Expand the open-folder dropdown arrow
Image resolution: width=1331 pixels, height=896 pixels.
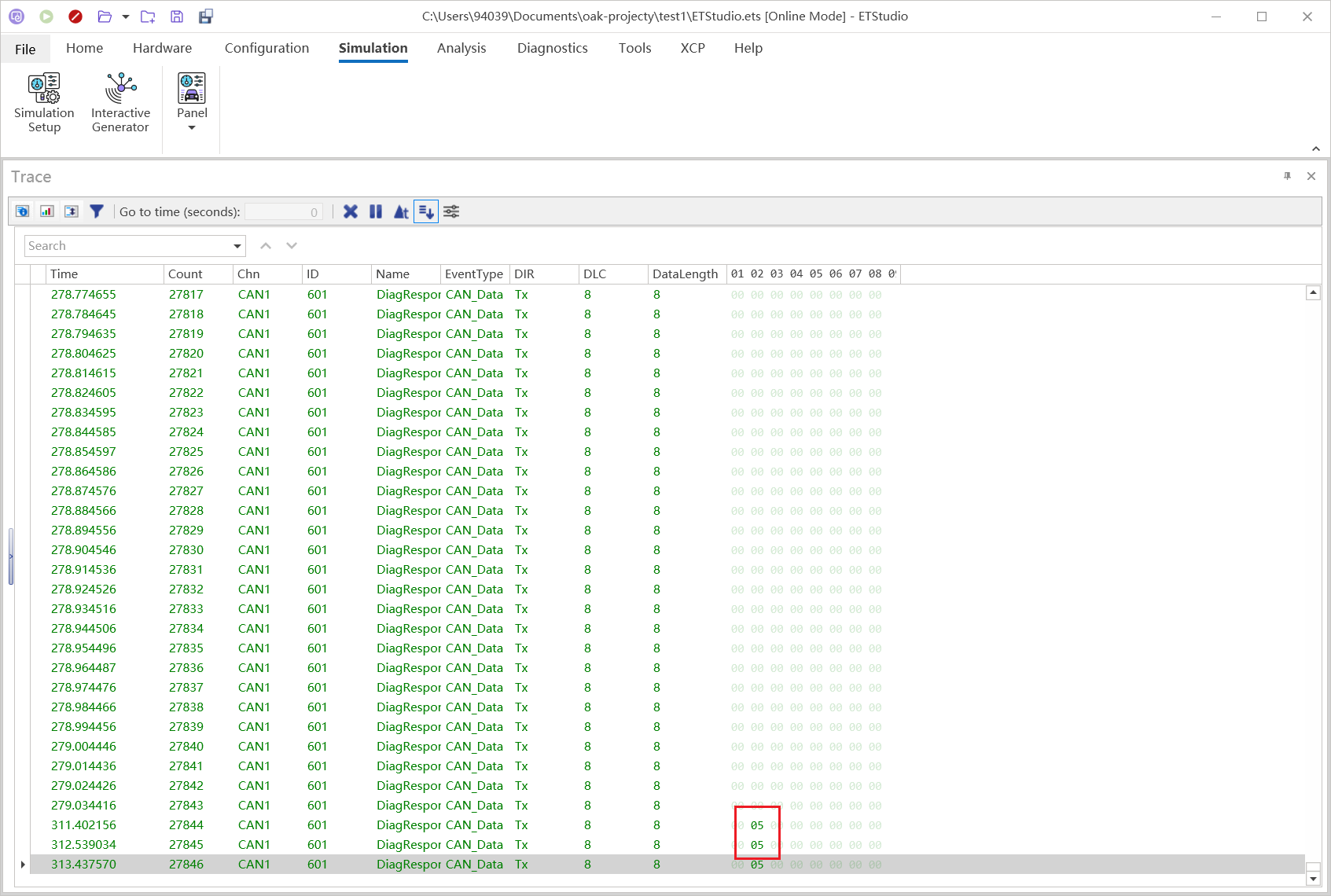click(126, 17)
